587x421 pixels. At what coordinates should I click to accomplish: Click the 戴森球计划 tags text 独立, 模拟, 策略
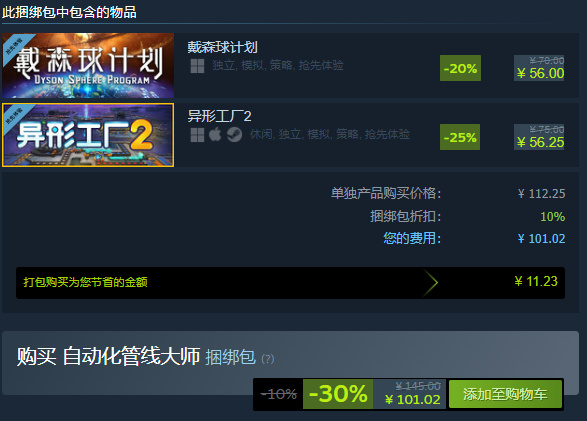click(x=252, y=65)
